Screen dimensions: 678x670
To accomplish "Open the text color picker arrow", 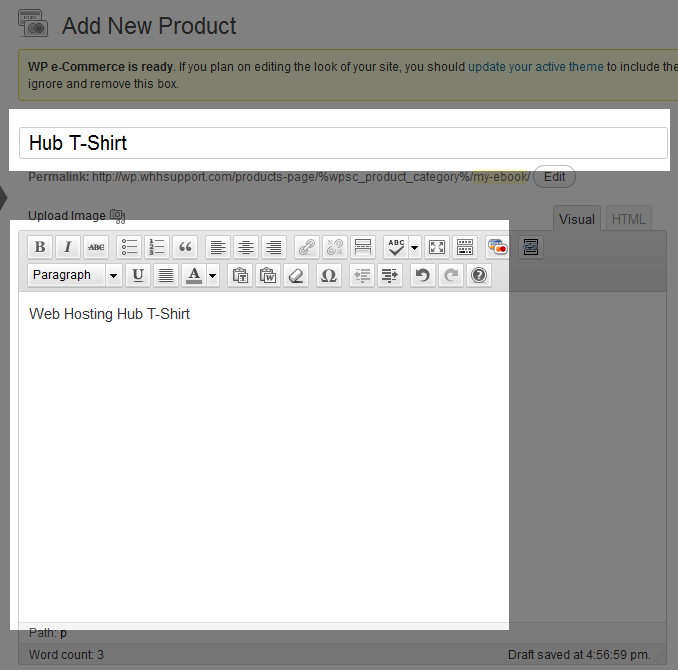I will [212, 275].
